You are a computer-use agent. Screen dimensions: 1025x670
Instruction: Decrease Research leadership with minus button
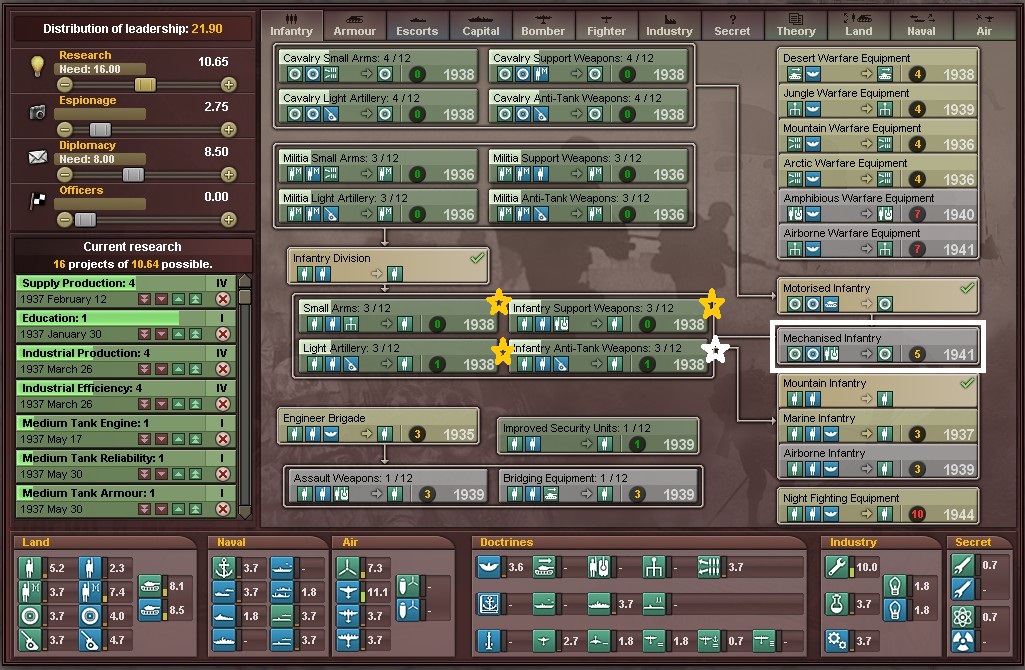pyautogui.click(x=64, y=84)
